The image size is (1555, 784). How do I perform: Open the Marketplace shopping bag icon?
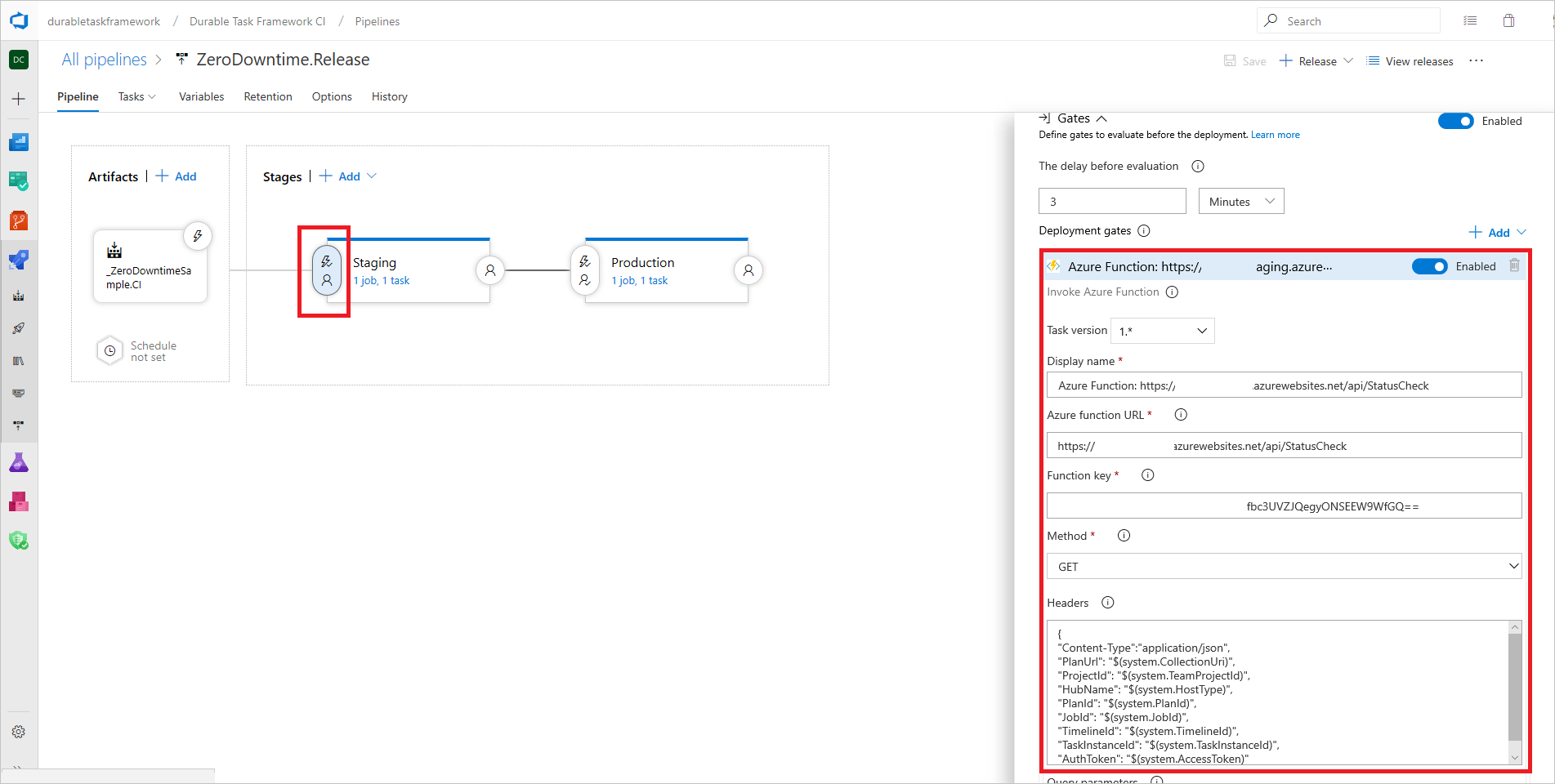coord(1508,20)
